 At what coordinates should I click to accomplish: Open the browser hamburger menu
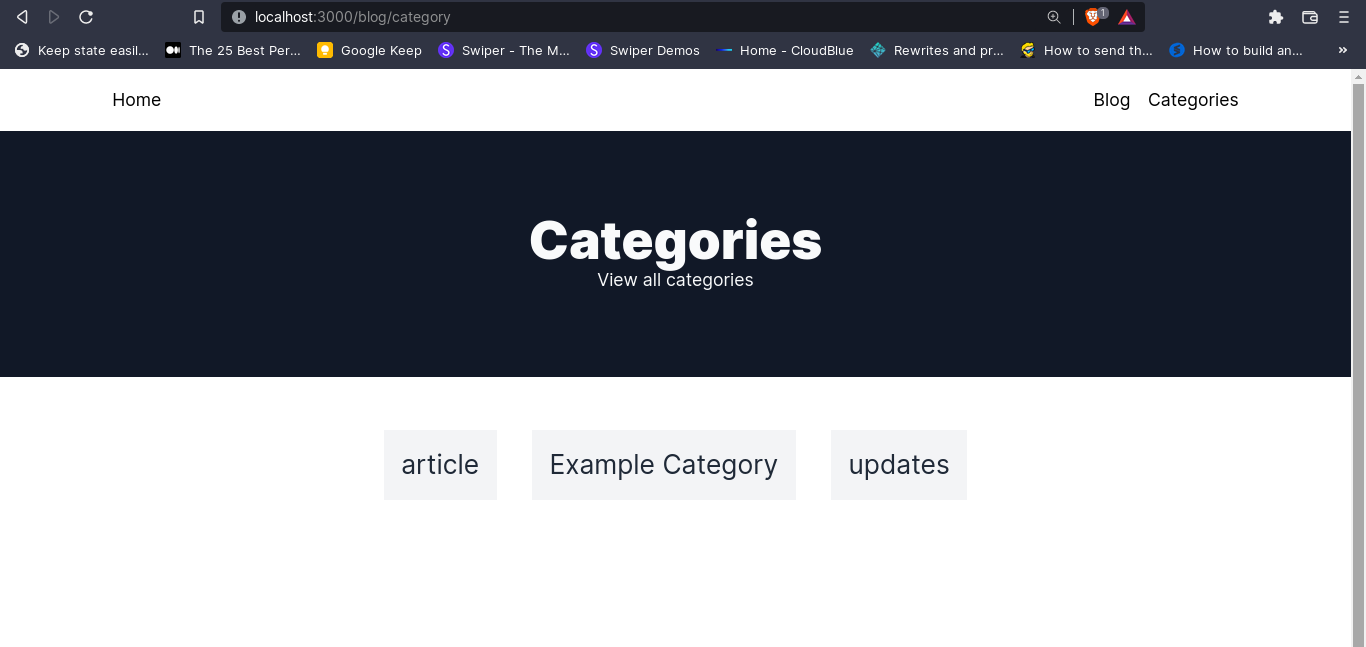point(1344,17)
